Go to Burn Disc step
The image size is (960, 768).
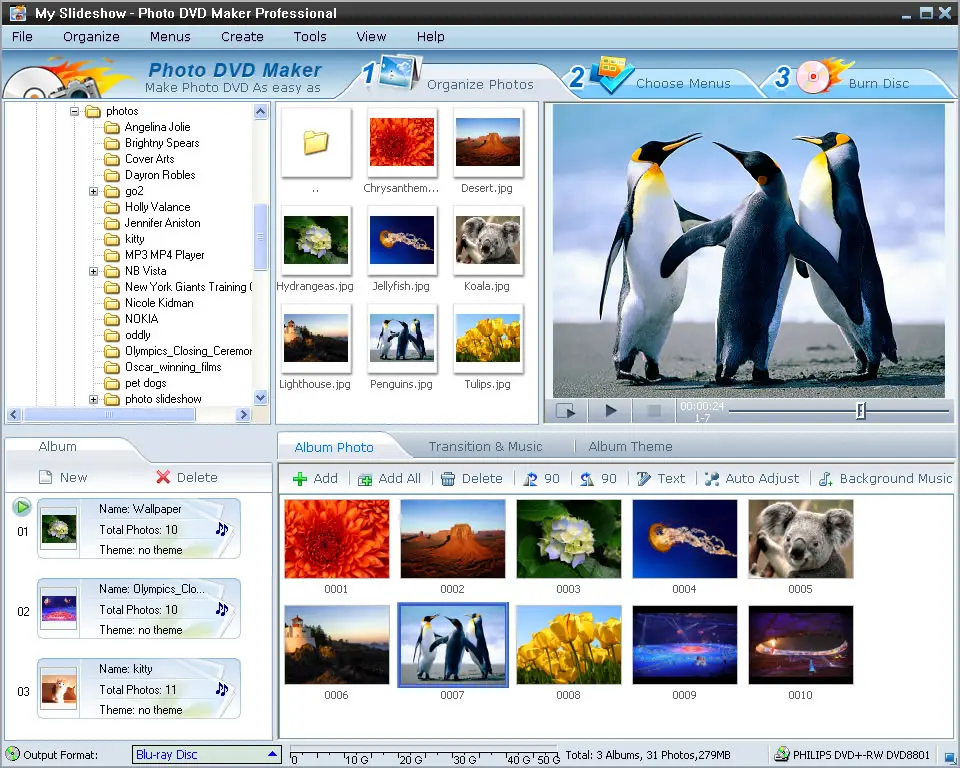click(x=877, y=84)
